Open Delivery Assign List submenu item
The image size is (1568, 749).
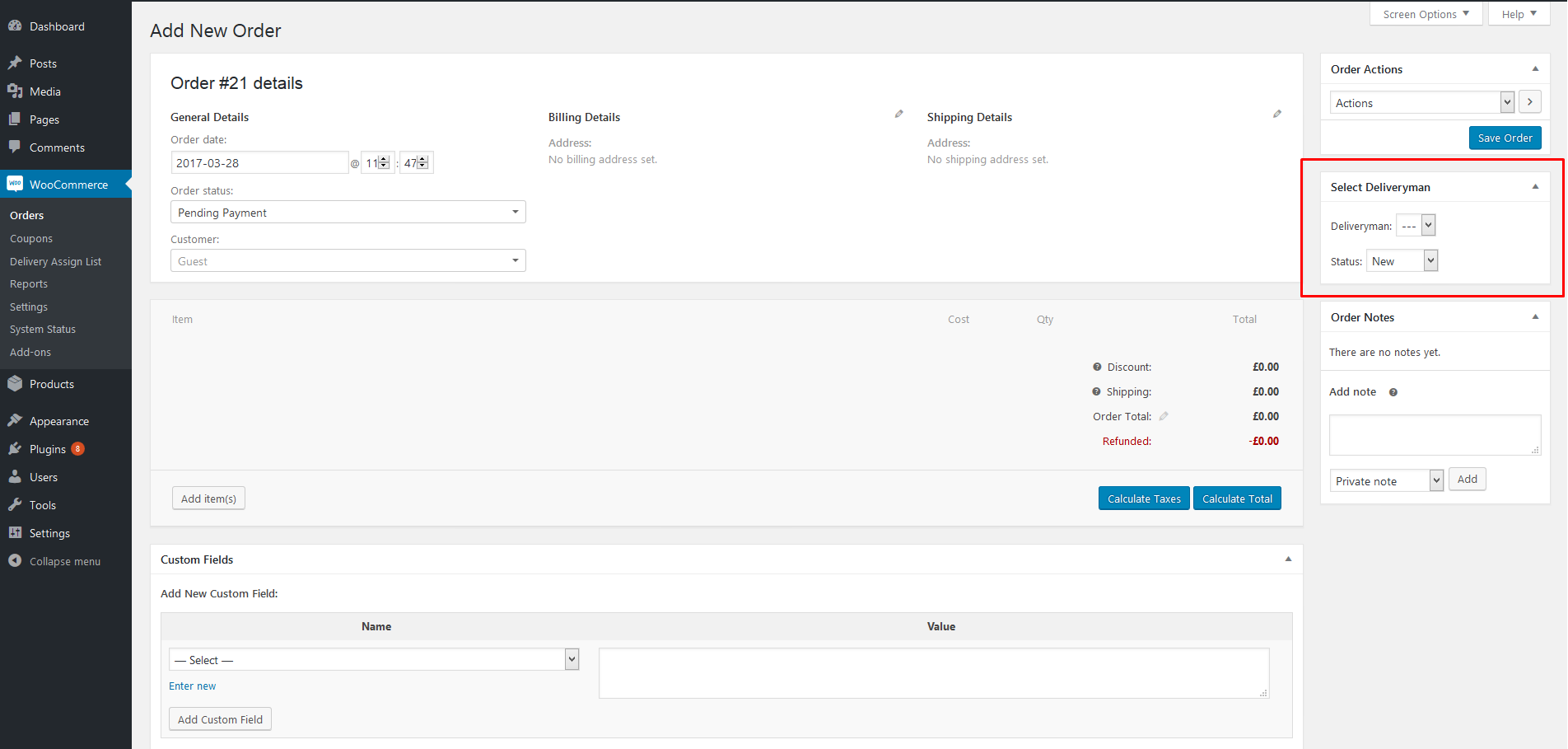point(55,261)
